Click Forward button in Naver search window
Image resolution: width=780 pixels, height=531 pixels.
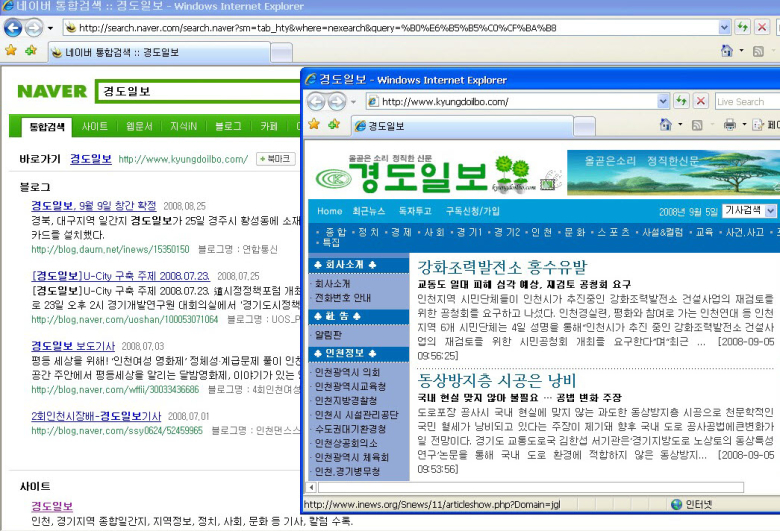pyautogui.click(x=34, y=28)
